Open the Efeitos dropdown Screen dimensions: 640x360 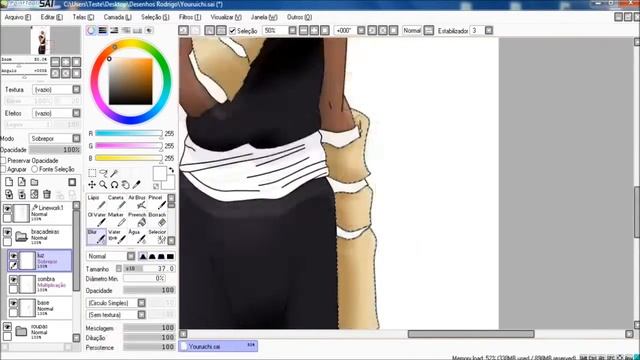point(76,113)
